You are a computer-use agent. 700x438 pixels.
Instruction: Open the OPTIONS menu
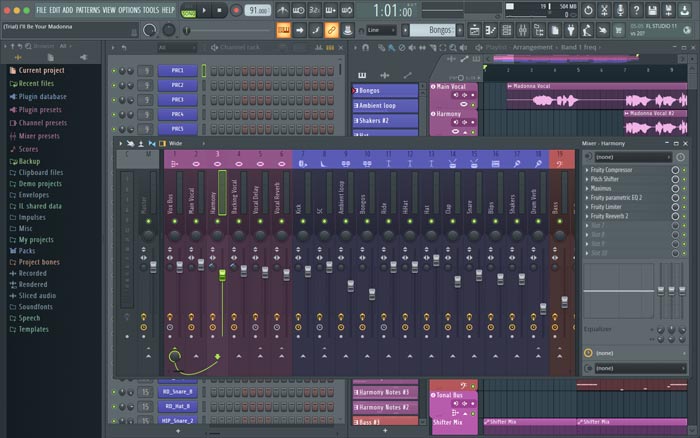[129, 10]
